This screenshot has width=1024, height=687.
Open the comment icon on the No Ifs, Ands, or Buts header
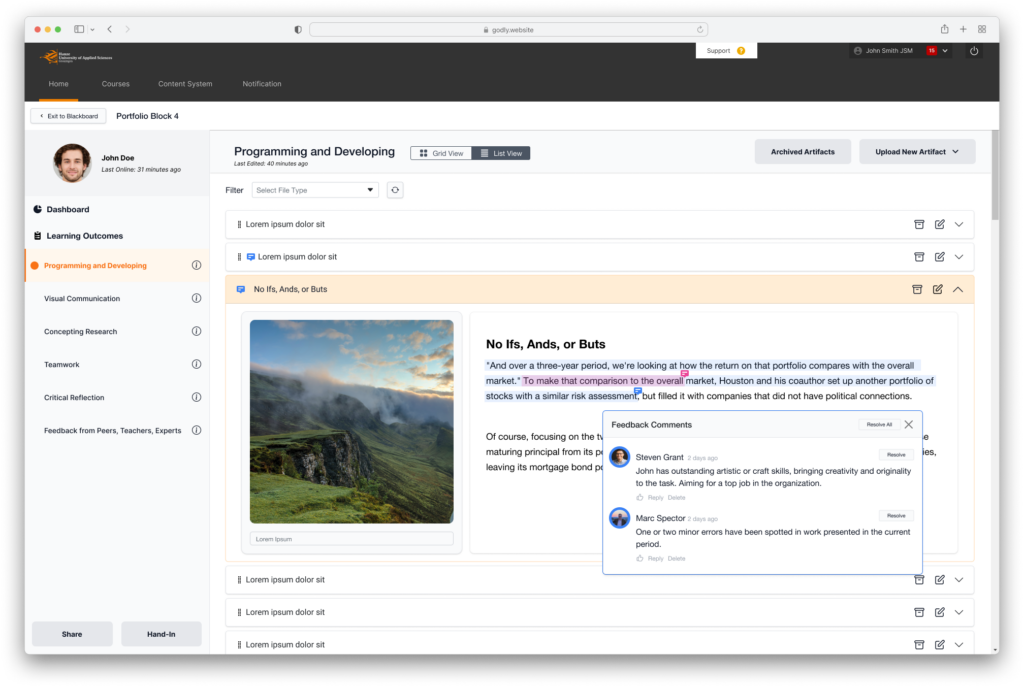[241, 289]
